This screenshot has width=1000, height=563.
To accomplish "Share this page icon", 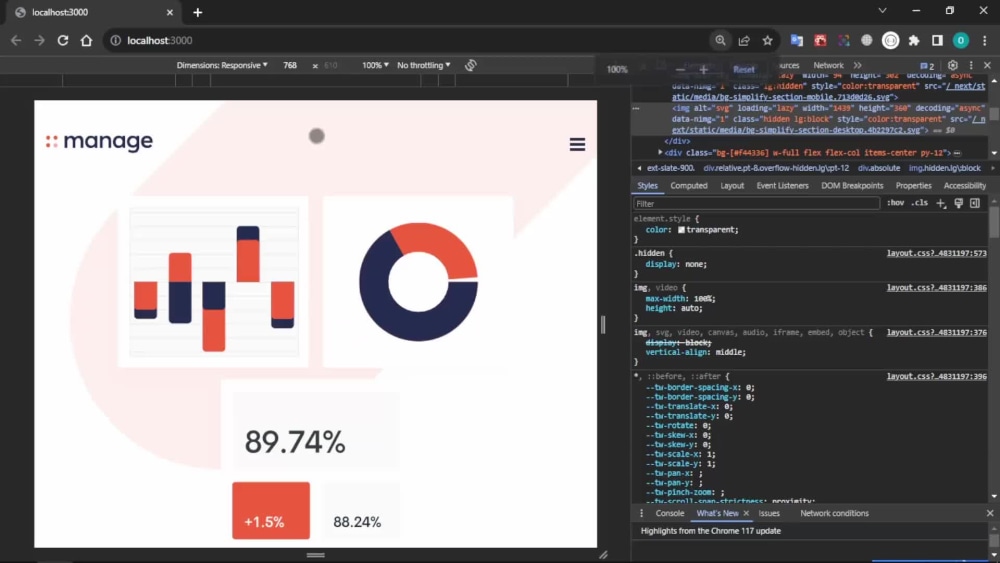I will (744, 40).
